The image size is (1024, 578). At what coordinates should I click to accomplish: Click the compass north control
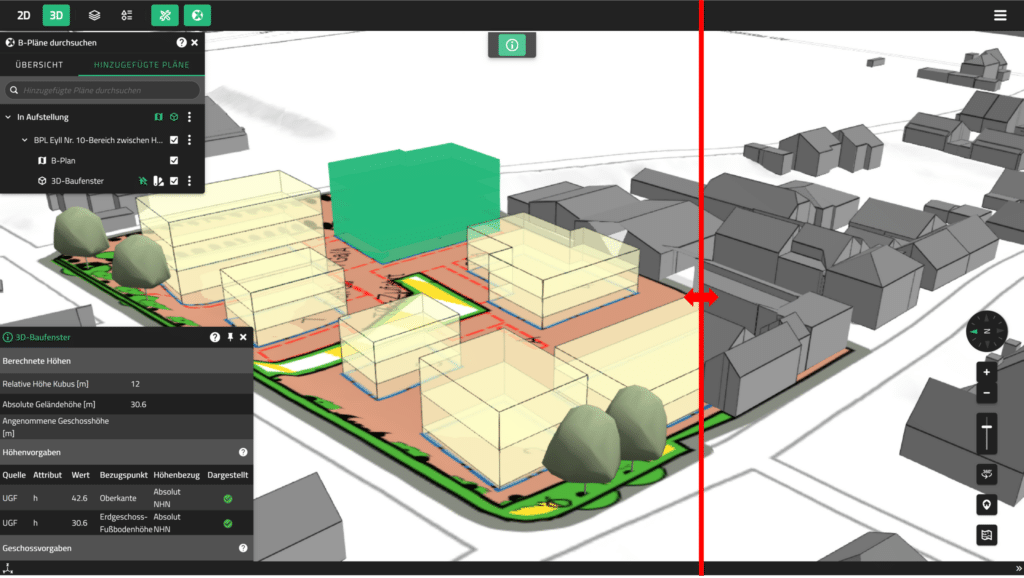986,331
